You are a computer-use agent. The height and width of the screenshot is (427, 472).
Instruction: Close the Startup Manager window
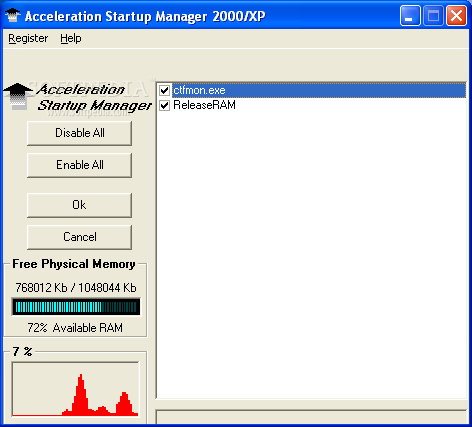pyautogui.click(x=456, y=15)
